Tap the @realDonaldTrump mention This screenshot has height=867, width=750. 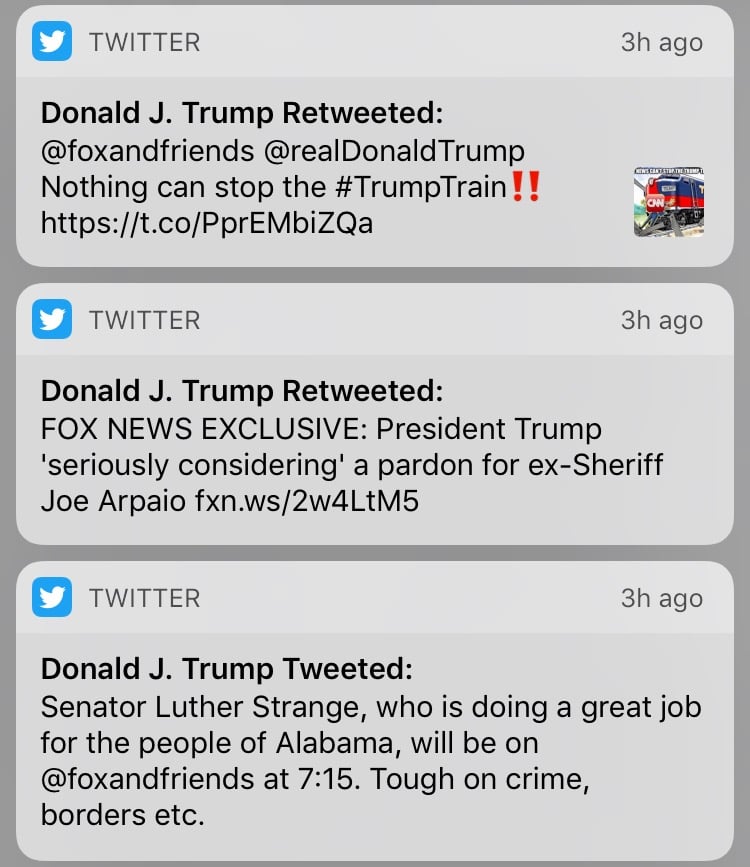tap(394, 152)
